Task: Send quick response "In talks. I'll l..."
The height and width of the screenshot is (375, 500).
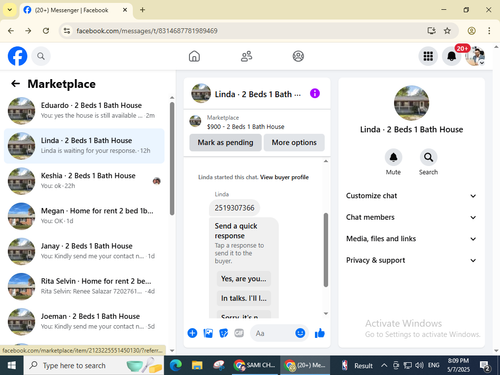Action: point(244,298)
